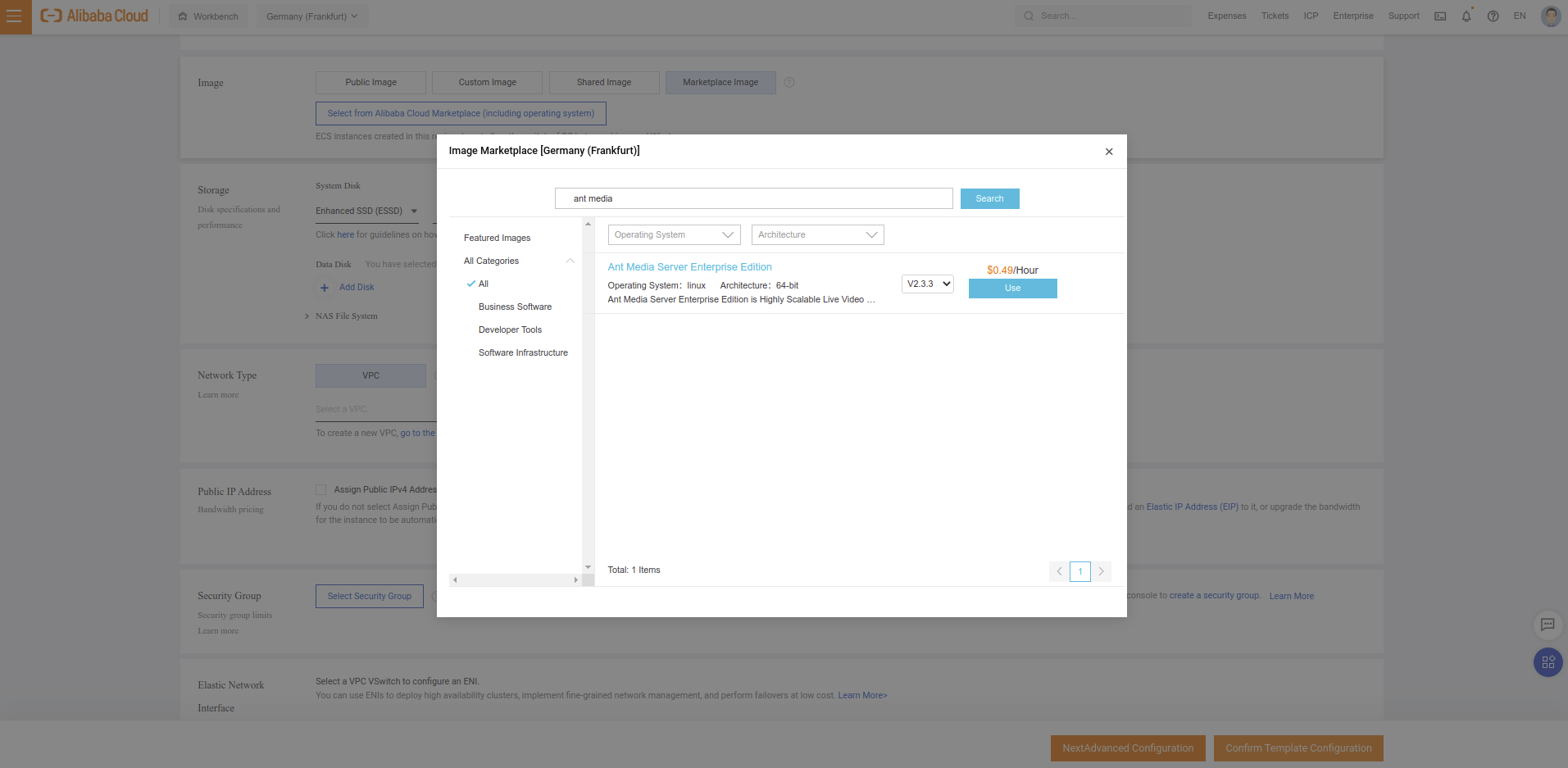The image size is (1568, 768).
Task: Expand the NAS File System section
Action: (341, 316)
